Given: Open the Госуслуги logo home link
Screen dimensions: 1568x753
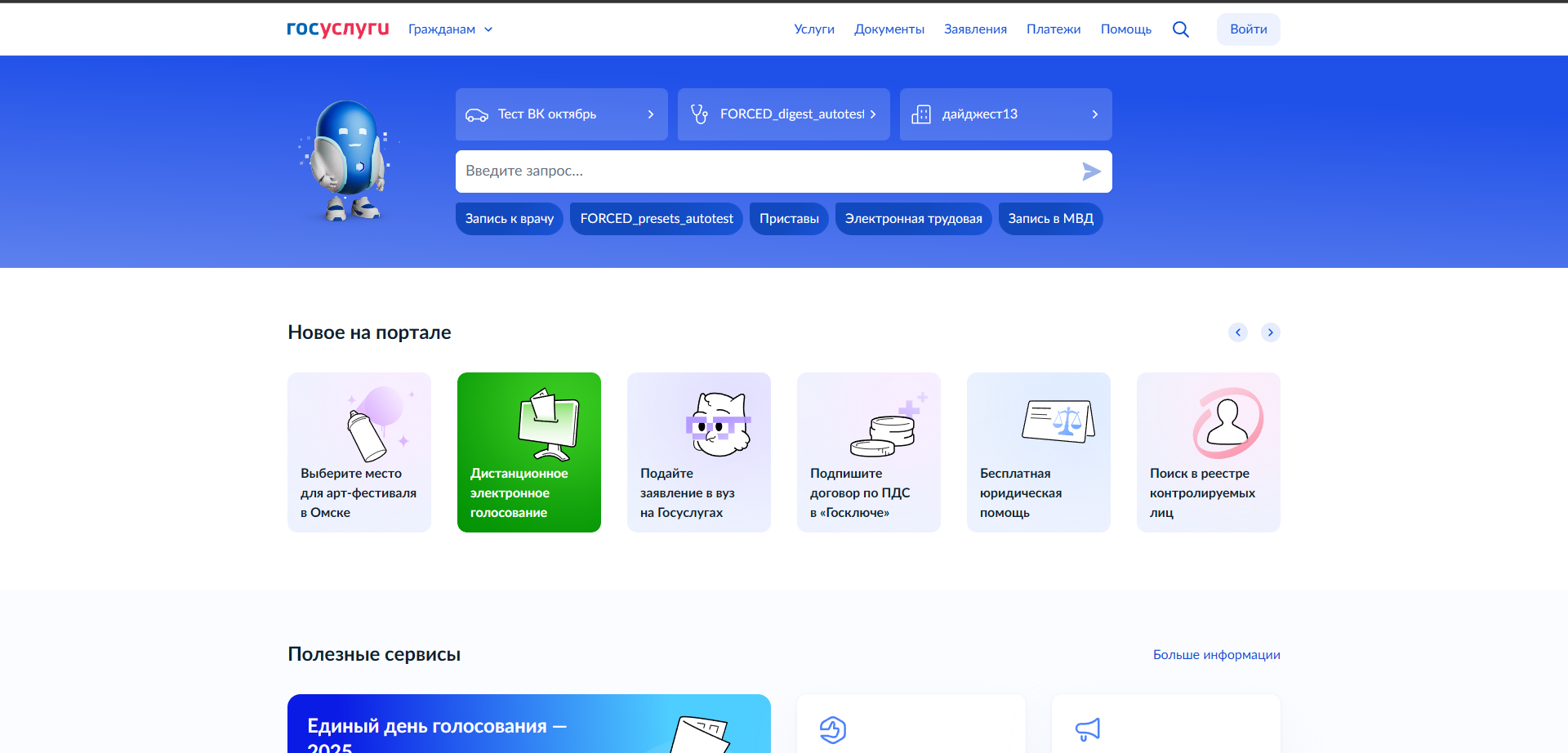Looking at the screenshot, I should click(337, 29).
